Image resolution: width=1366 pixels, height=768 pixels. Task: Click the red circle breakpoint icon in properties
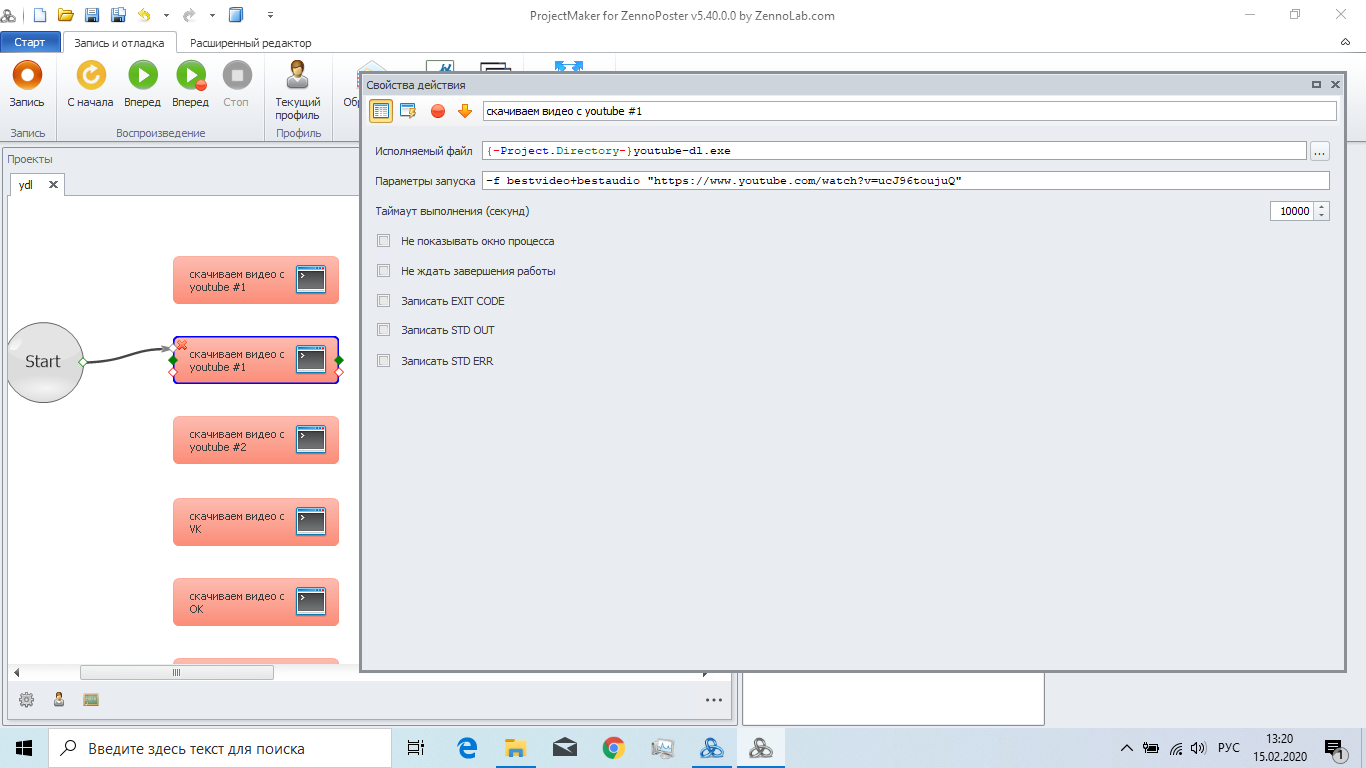point(437,110)
